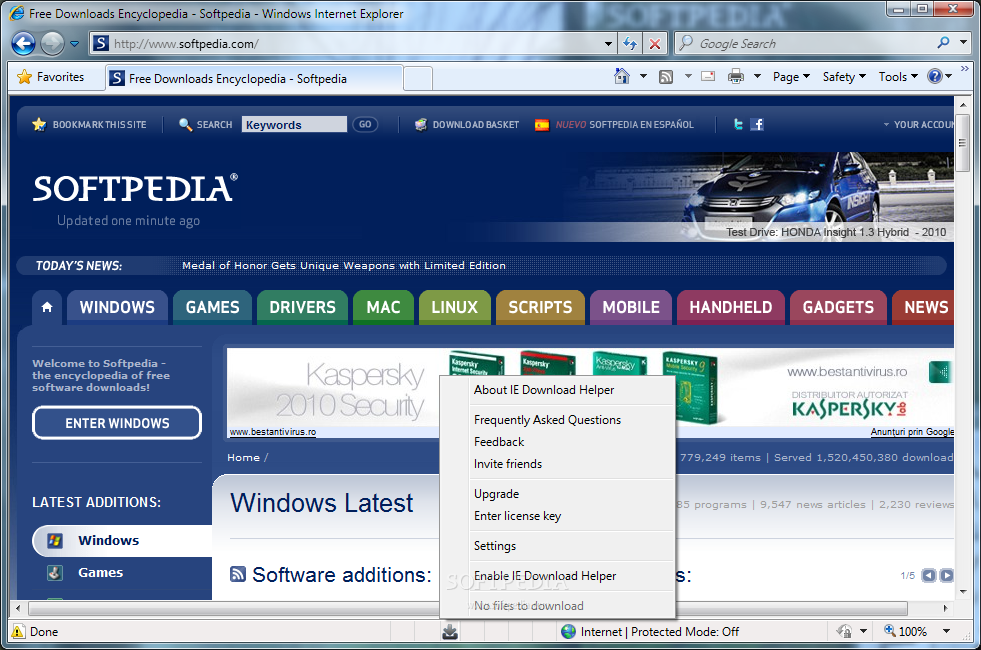Click the warning icon next to Done

coord(18,631)
